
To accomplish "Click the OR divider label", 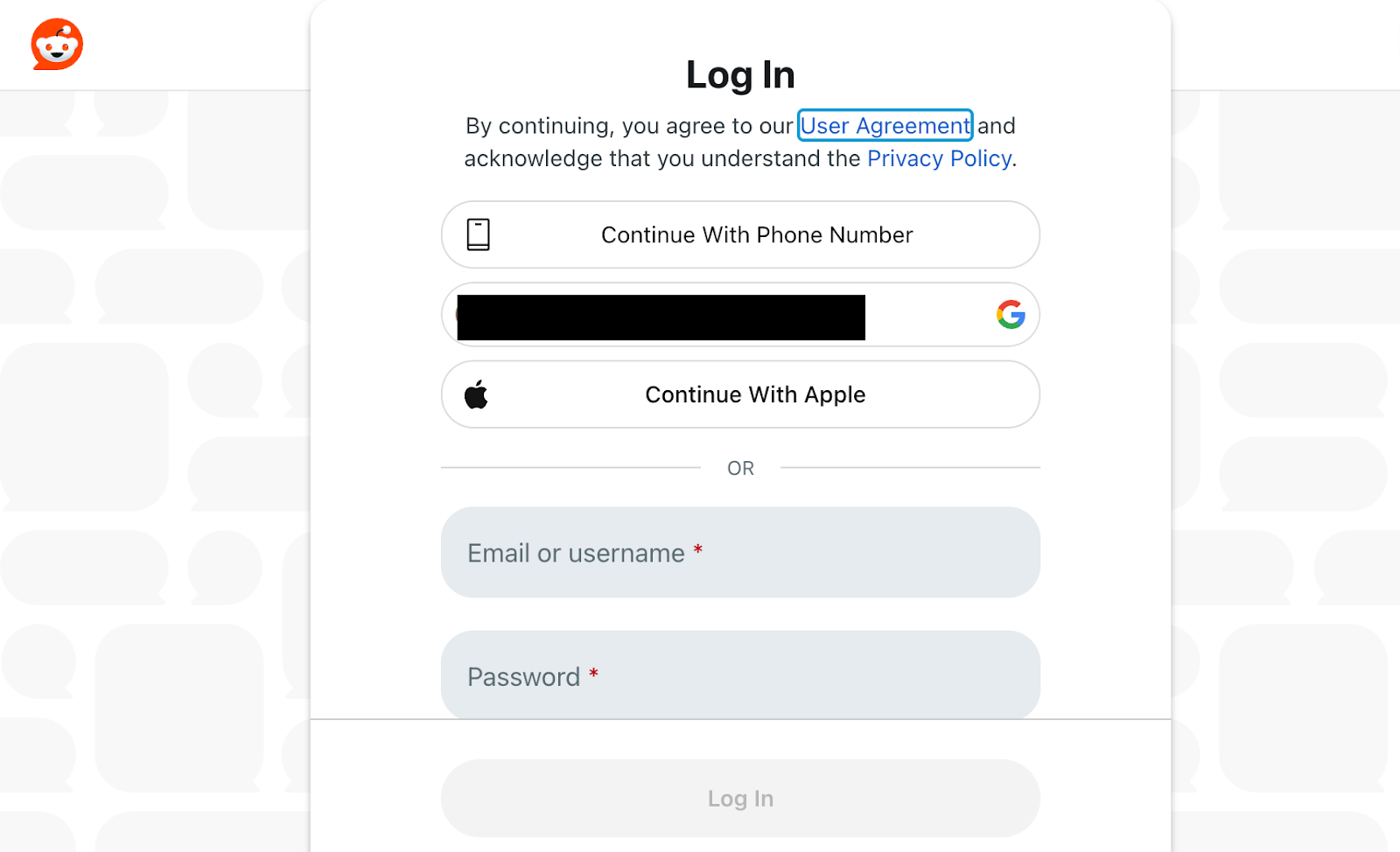I will click(x=740, y=468).
